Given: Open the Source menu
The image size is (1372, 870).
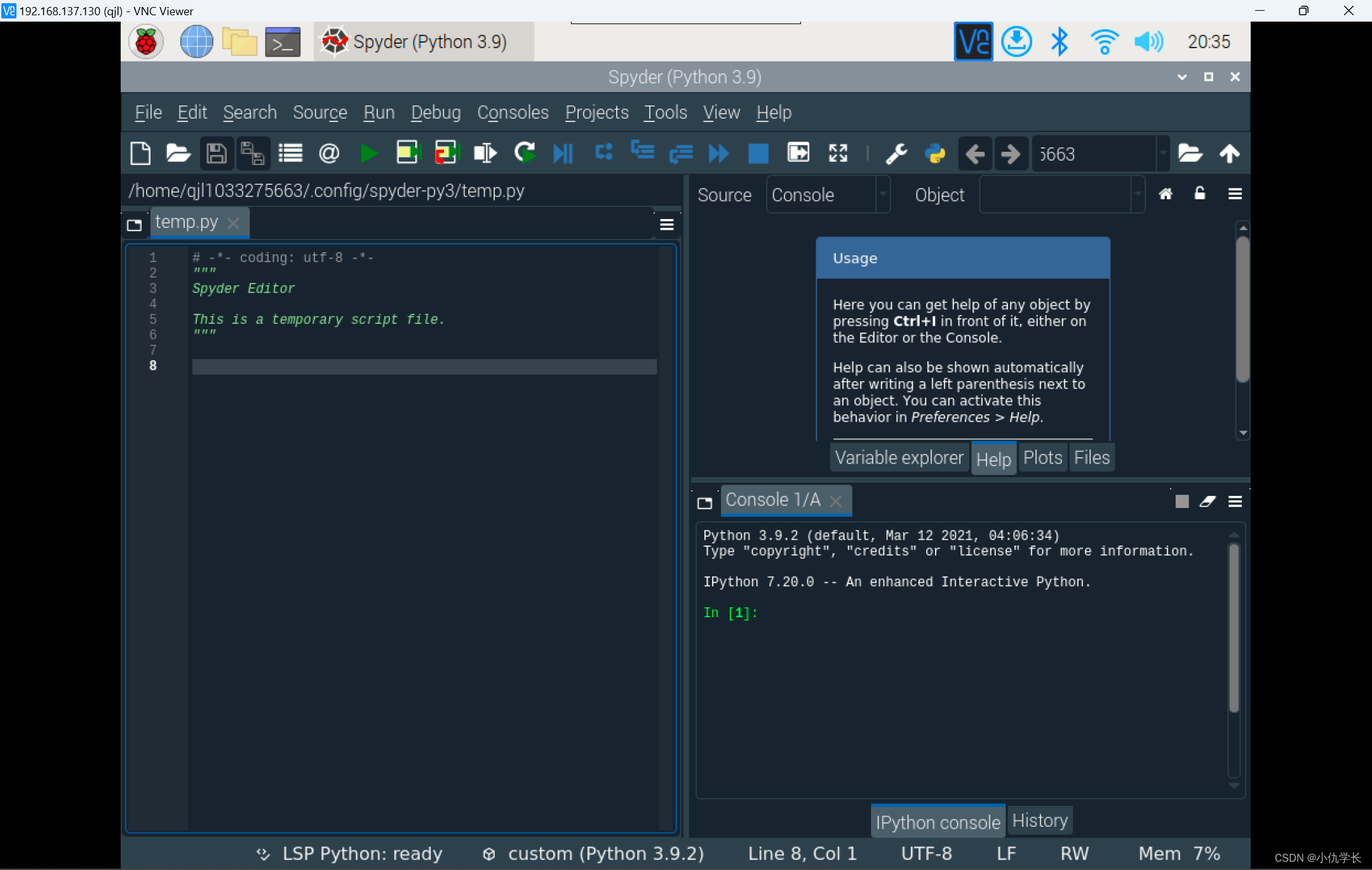Looking at the screenshot, I should (x=319, y=112).
